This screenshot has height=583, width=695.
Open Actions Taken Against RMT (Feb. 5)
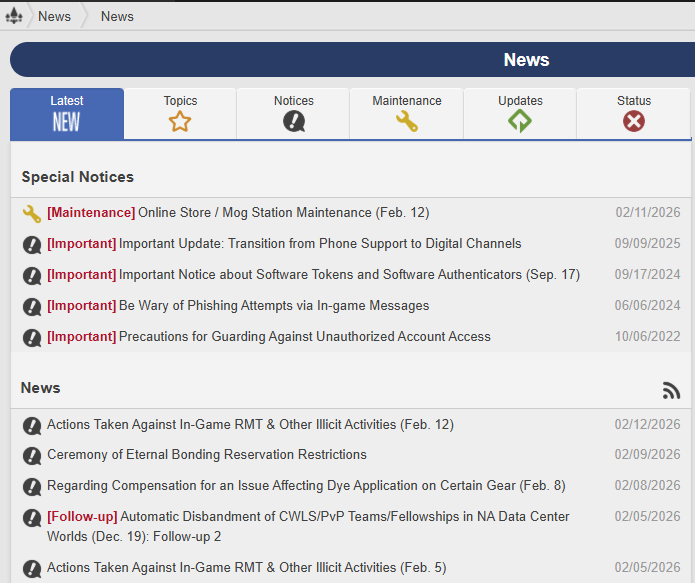247,568
